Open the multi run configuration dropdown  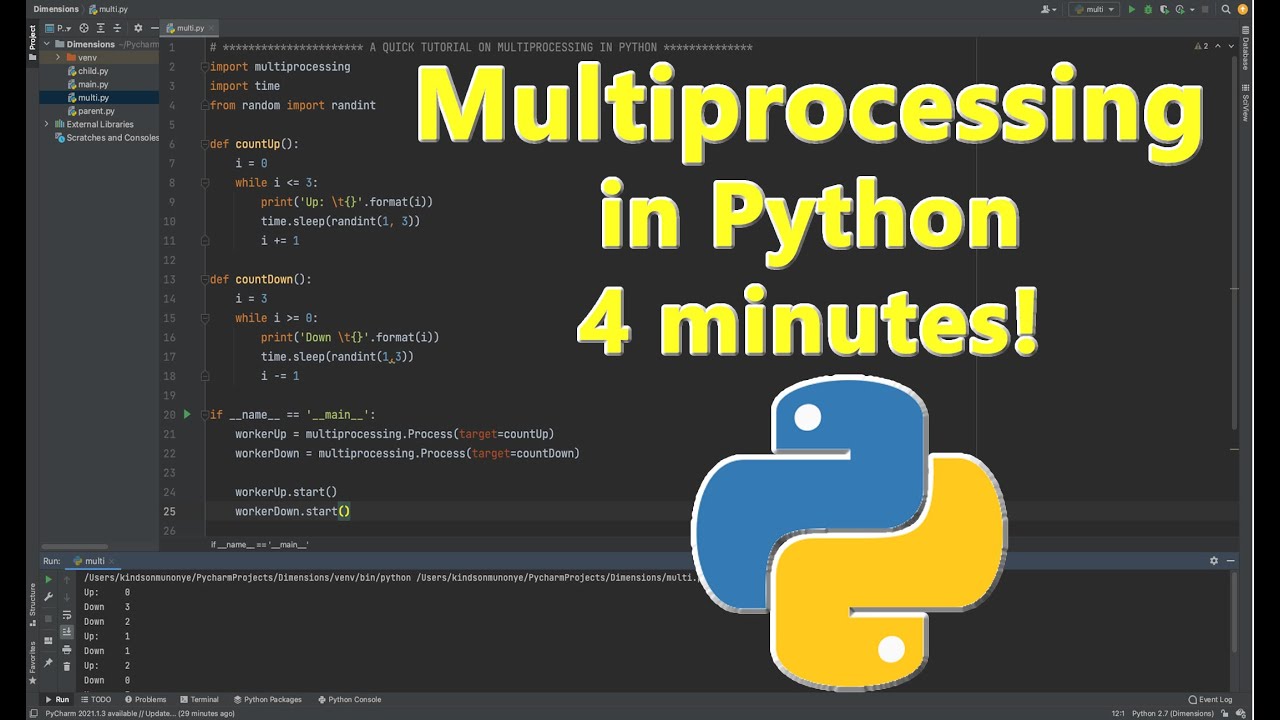[x=1094, y=9]
